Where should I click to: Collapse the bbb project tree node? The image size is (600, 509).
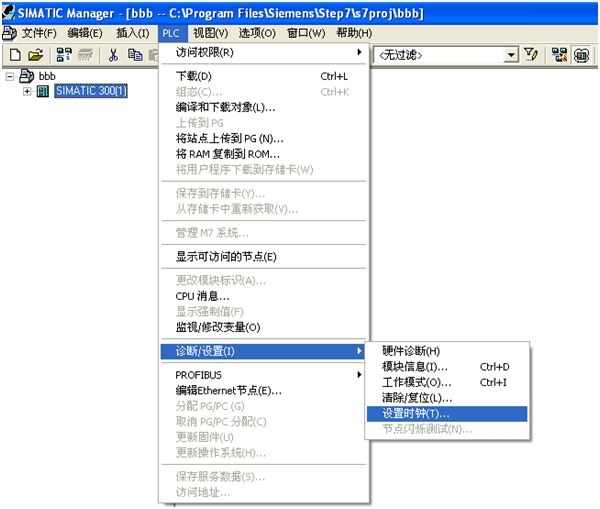point(10,77)
